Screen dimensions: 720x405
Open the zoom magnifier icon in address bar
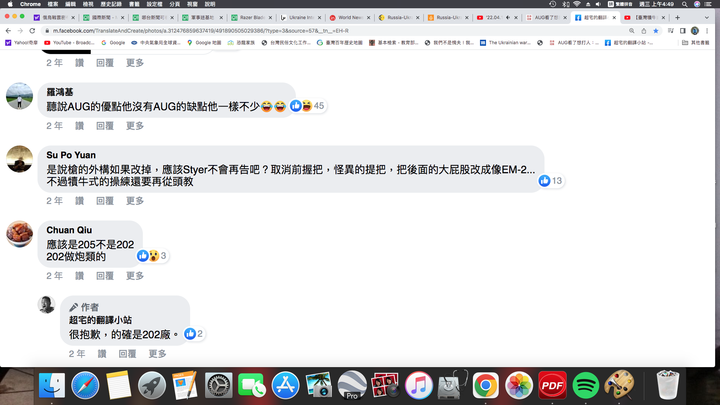click(x=632, y=31)
